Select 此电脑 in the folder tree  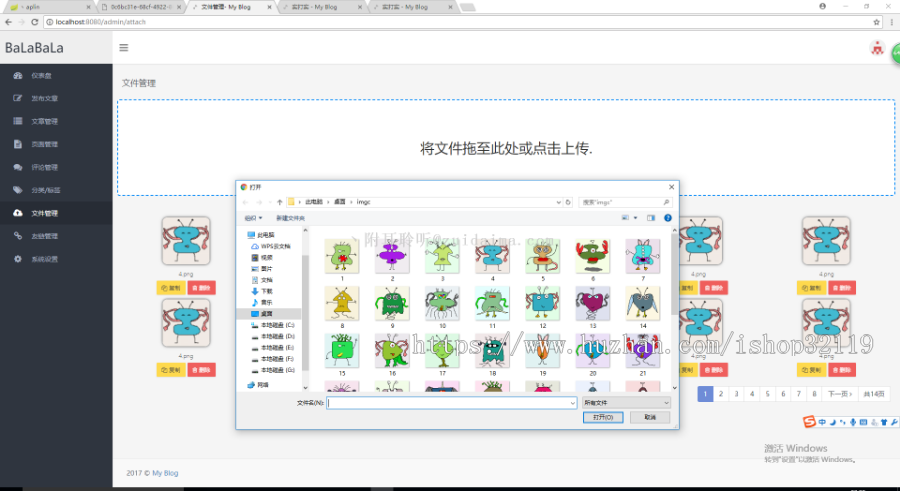tap(261, 235)
